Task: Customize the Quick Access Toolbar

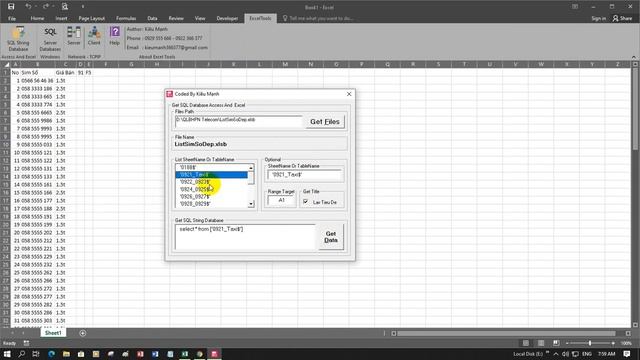Action: [x=82, y=7]
